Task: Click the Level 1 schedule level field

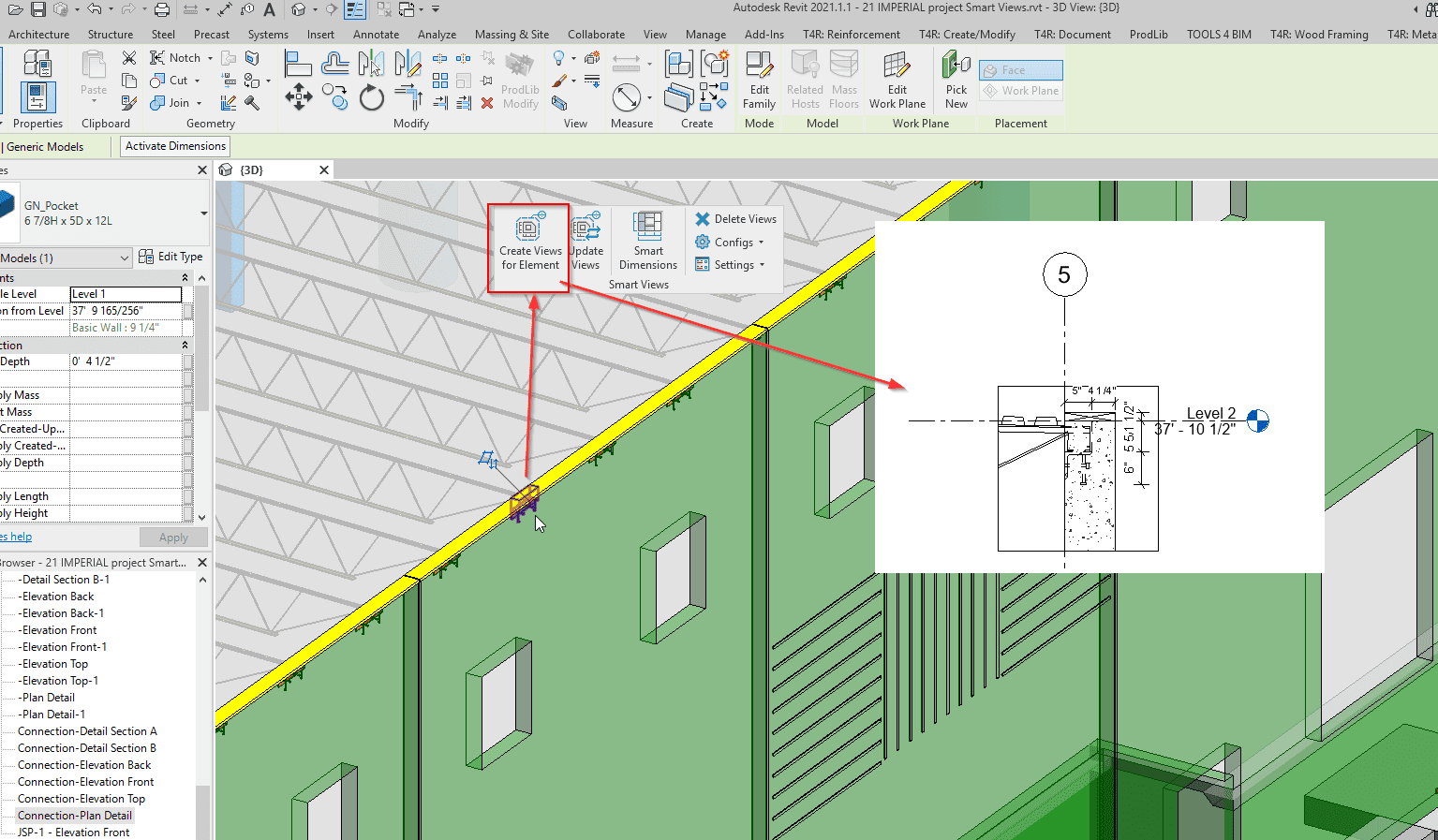Action: click(126, 294)
